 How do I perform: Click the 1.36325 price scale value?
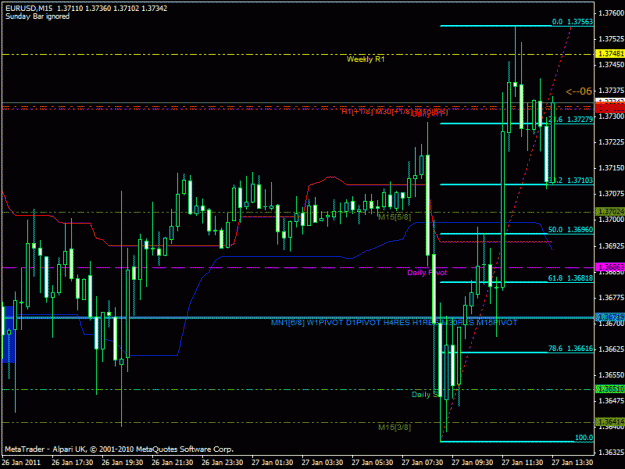(x=611, y=453)
